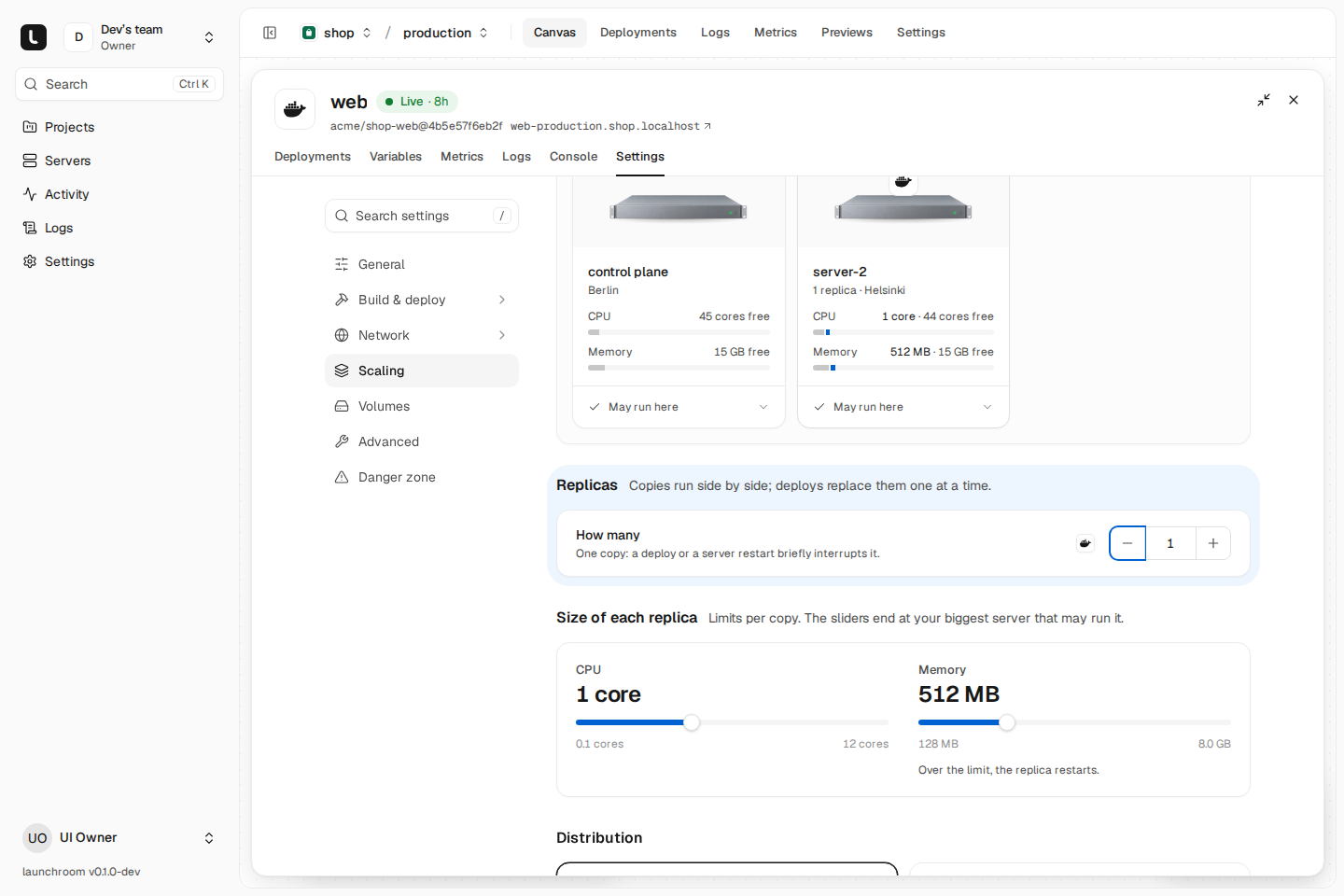Select the Scaling settings section
Screen dimensions: 1344x896
(x=422, y=371)
